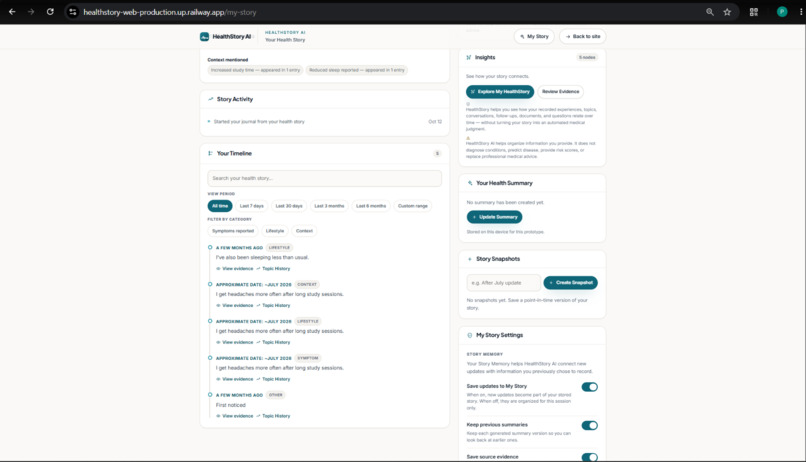Select the Last 3 months period
806x462 pixels.
(x=329, y=206)
